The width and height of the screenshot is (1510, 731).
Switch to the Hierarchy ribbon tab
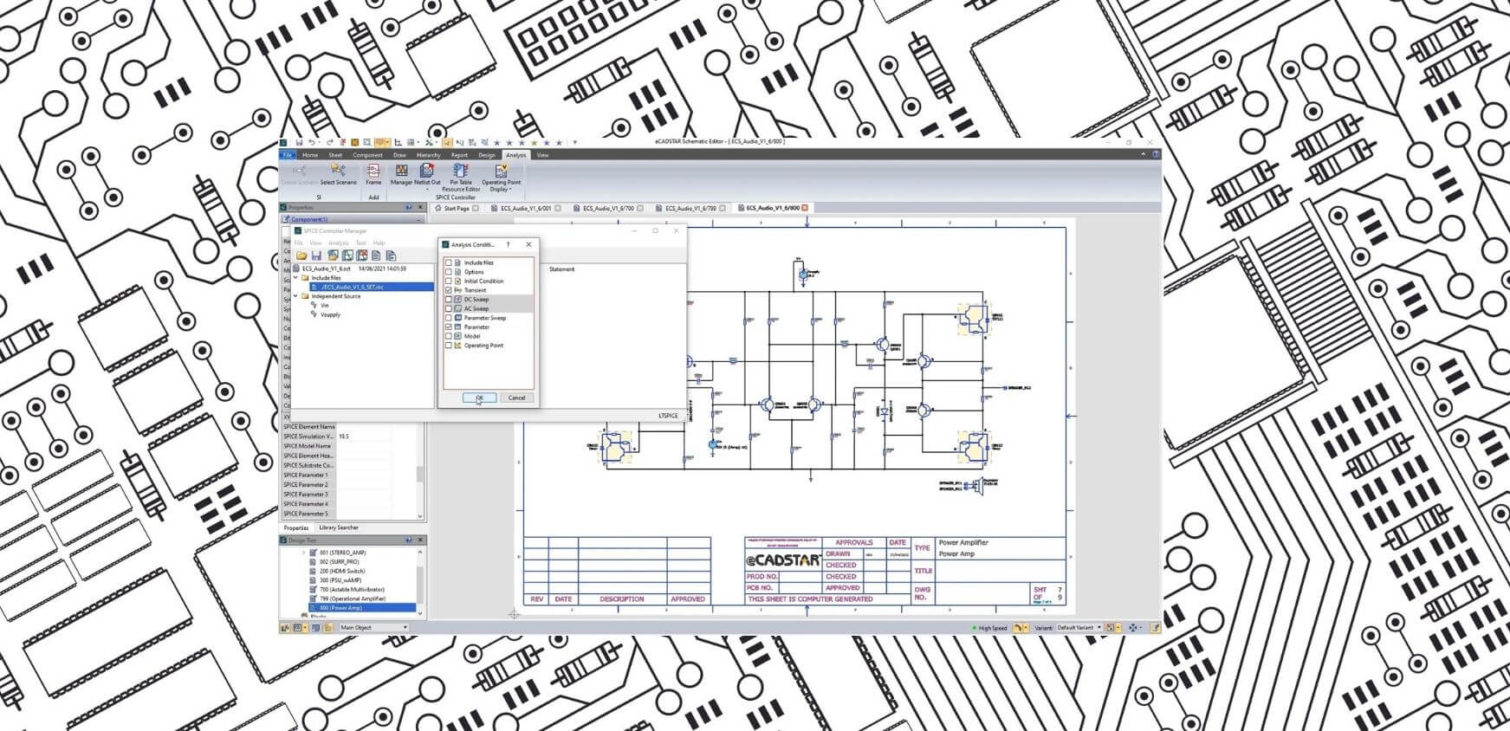(428, 155)
